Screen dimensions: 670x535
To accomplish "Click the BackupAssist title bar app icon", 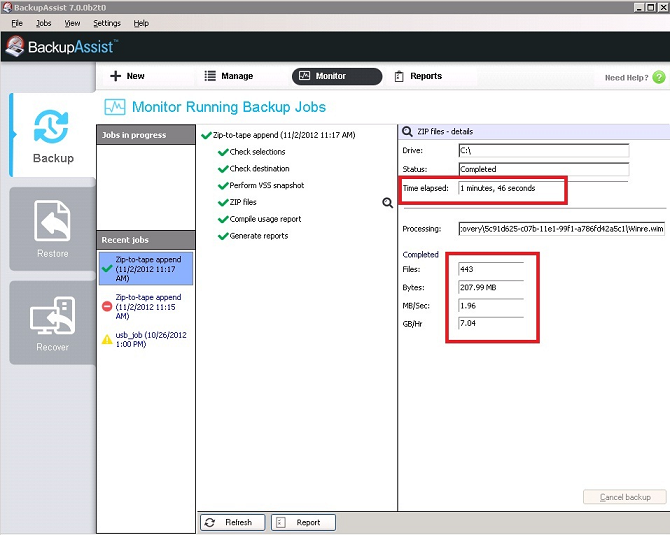I will [x=6, y=7].
